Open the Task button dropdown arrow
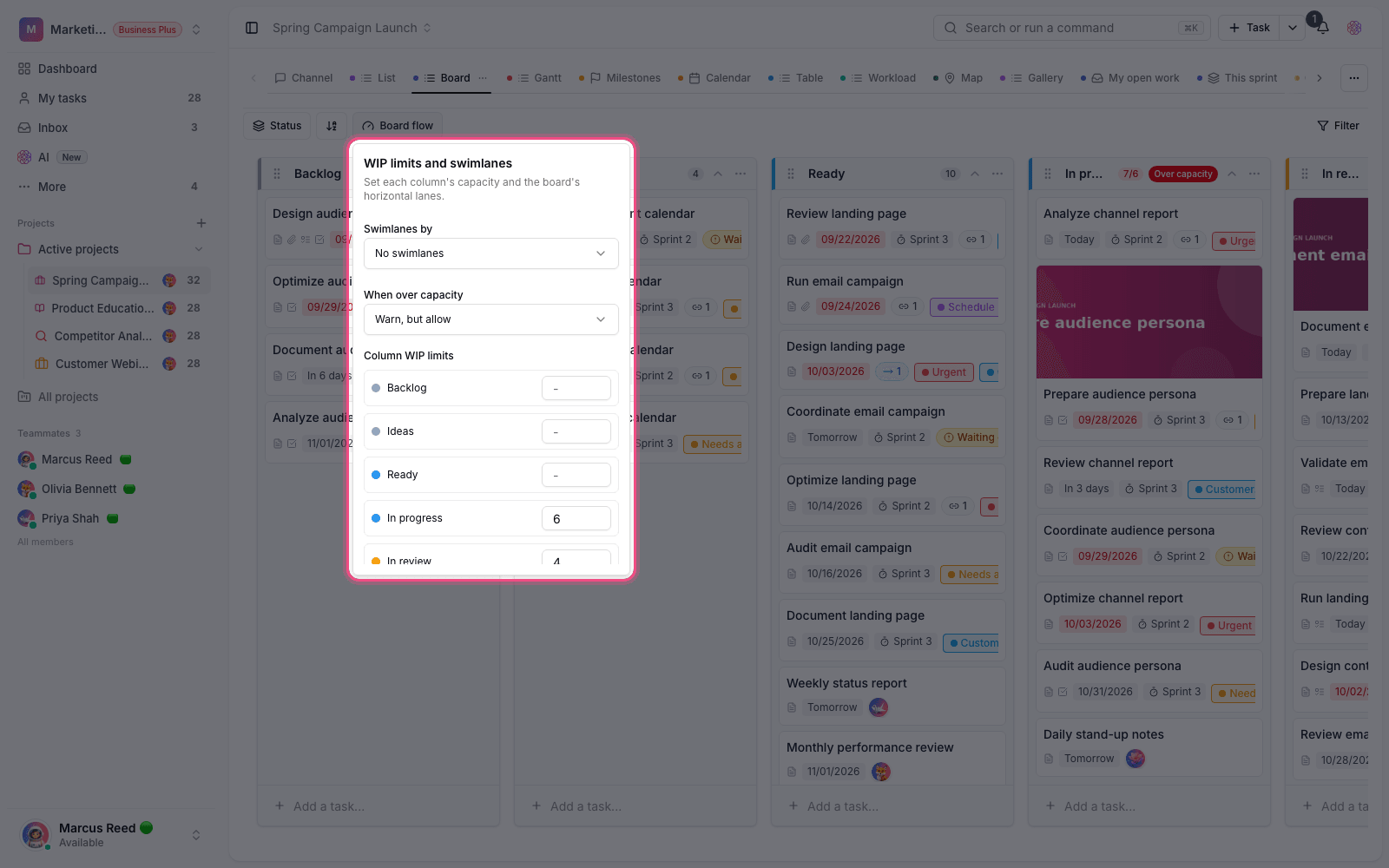 click(x=1293, y=28)
